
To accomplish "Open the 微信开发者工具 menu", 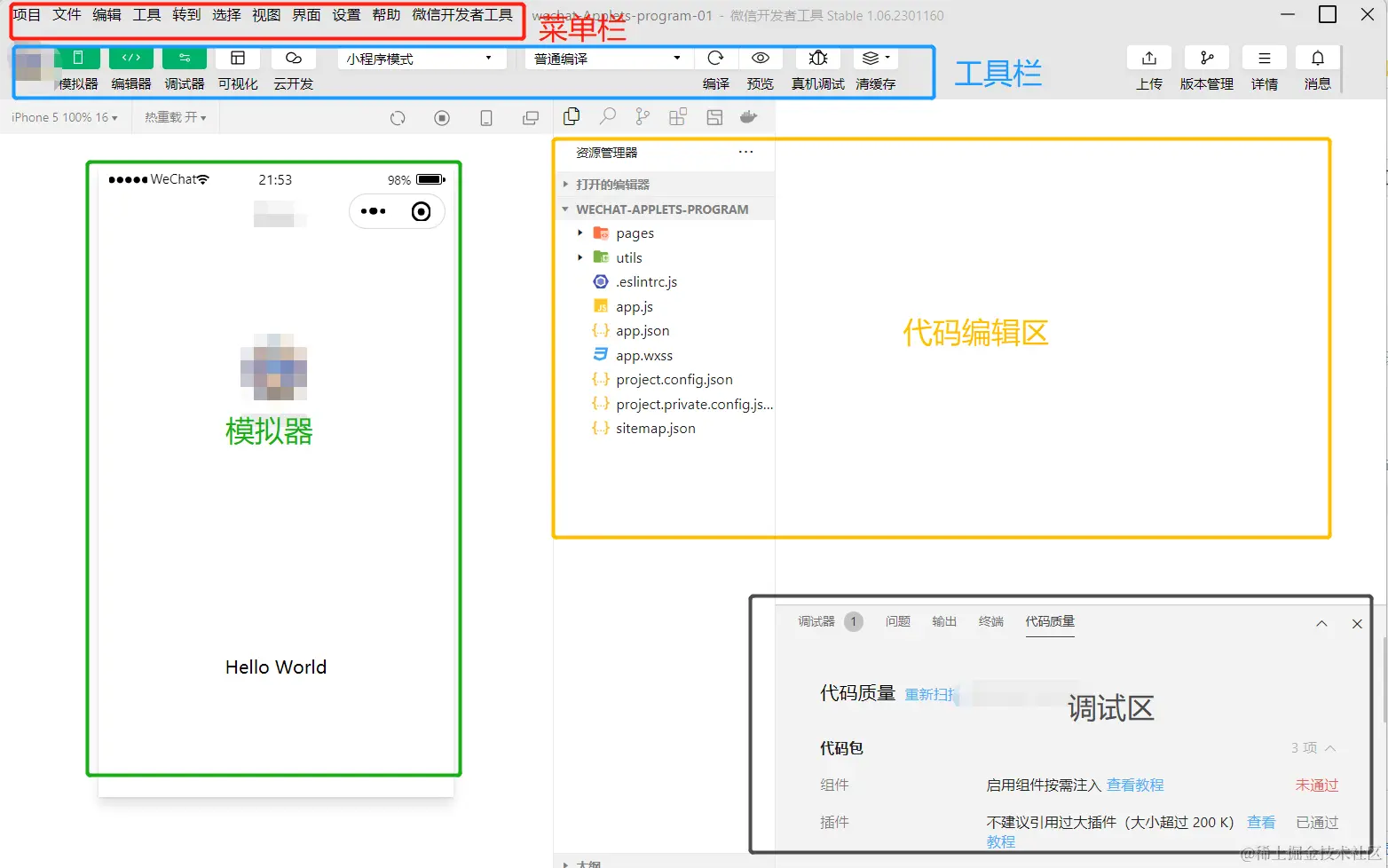I will [x=462, y=15].
